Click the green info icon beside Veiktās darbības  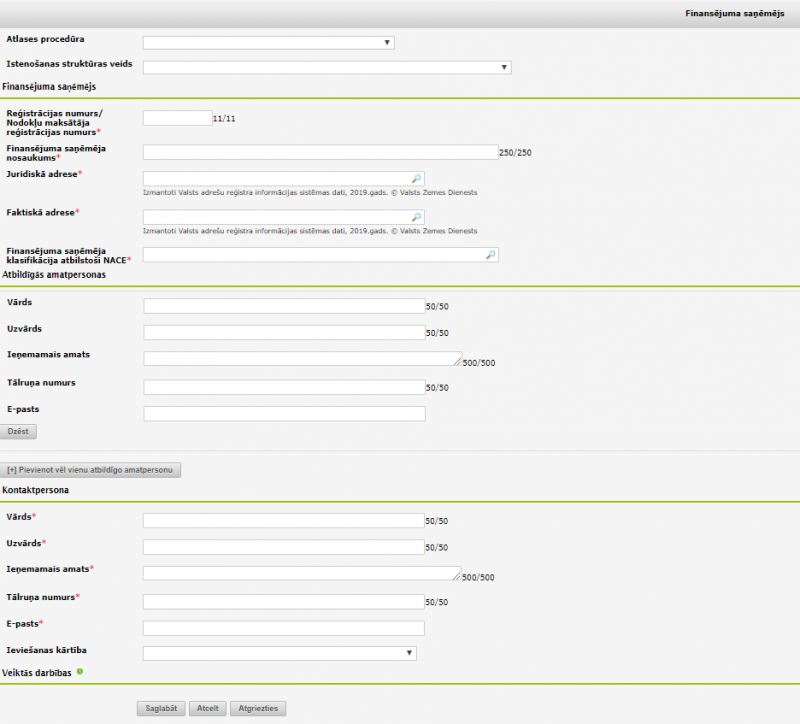click(x=80, y=671)
